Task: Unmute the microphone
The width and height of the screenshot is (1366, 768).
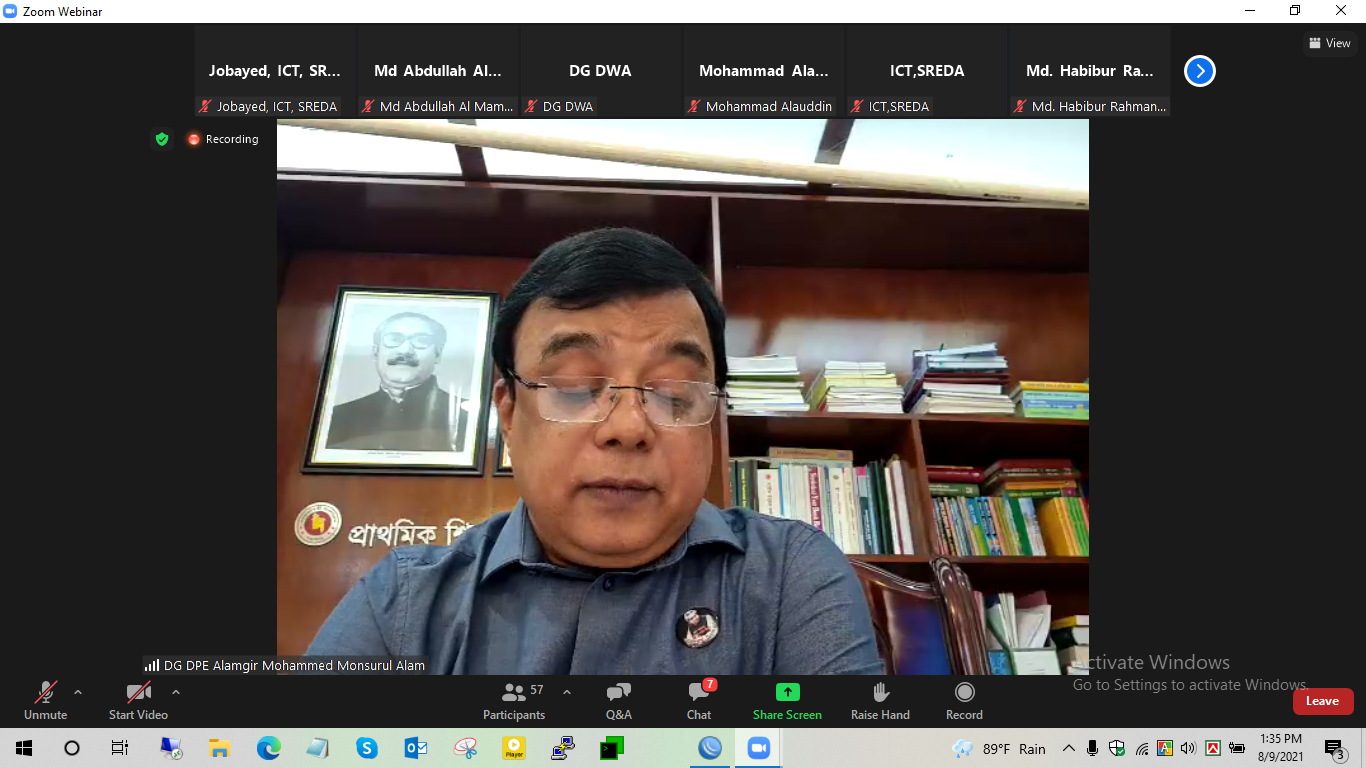Action: (45, 700)
